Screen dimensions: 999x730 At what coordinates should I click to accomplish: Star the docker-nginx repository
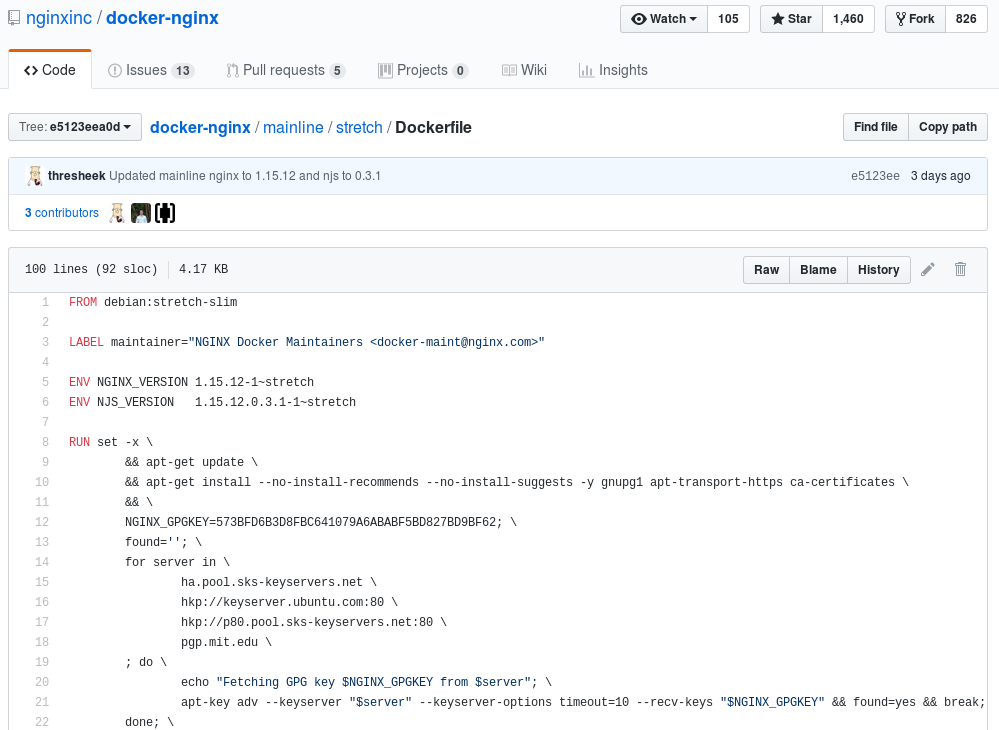pyautogui.click(x=791, y=19)
